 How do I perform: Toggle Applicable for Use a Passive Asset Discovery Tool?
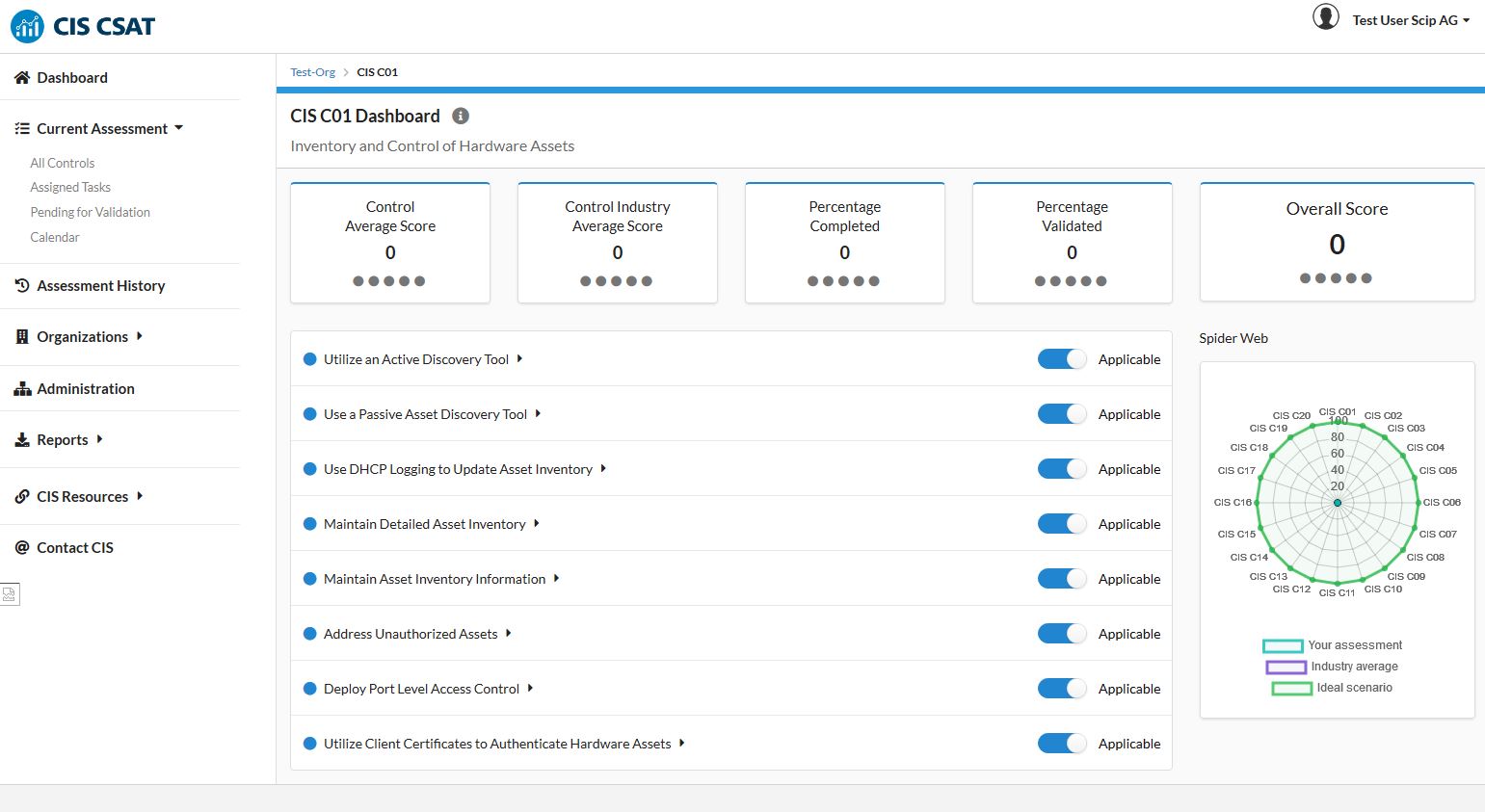coord(1062,414)
